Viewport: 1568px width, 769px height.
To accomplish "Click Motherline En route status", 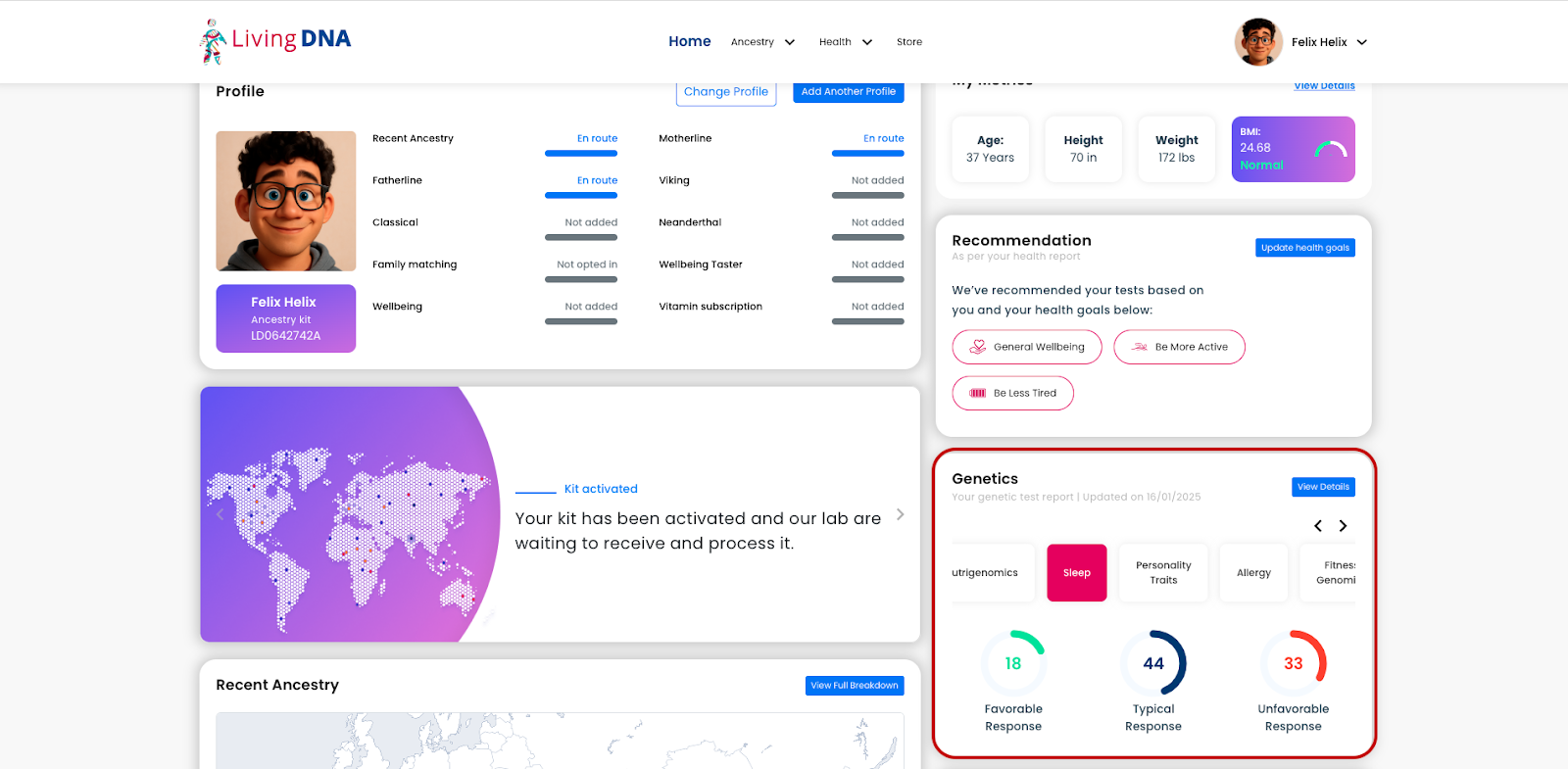I will [884, 138].
